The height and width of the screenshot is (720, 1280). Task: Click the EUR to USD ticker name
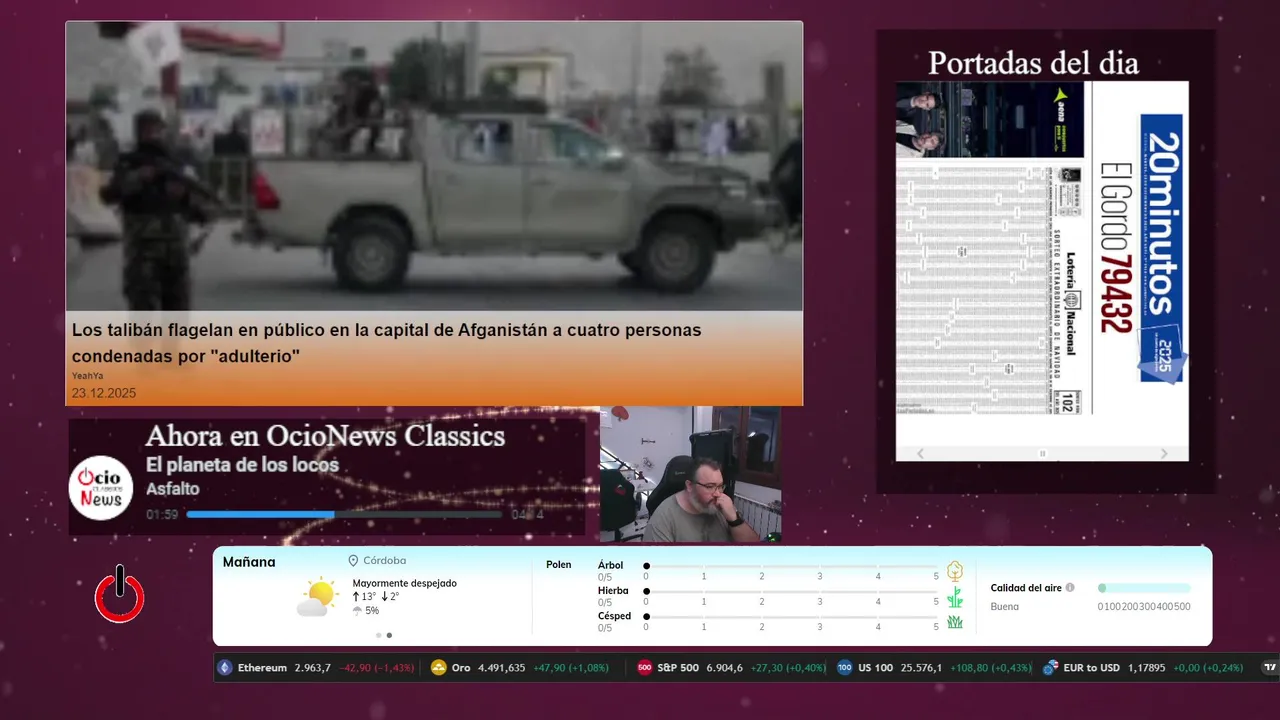tap(1091, 668)
